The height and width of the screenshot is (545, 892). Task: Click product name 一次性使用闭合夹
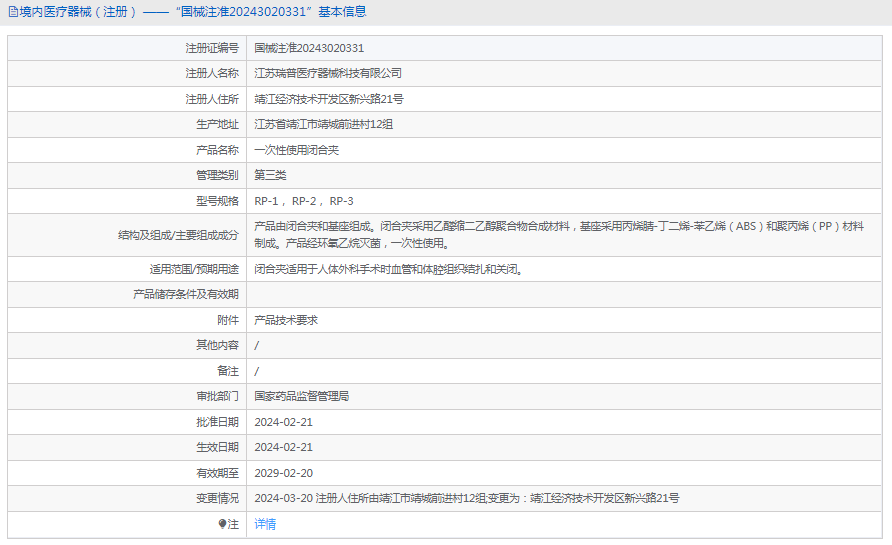pos(296,150)
